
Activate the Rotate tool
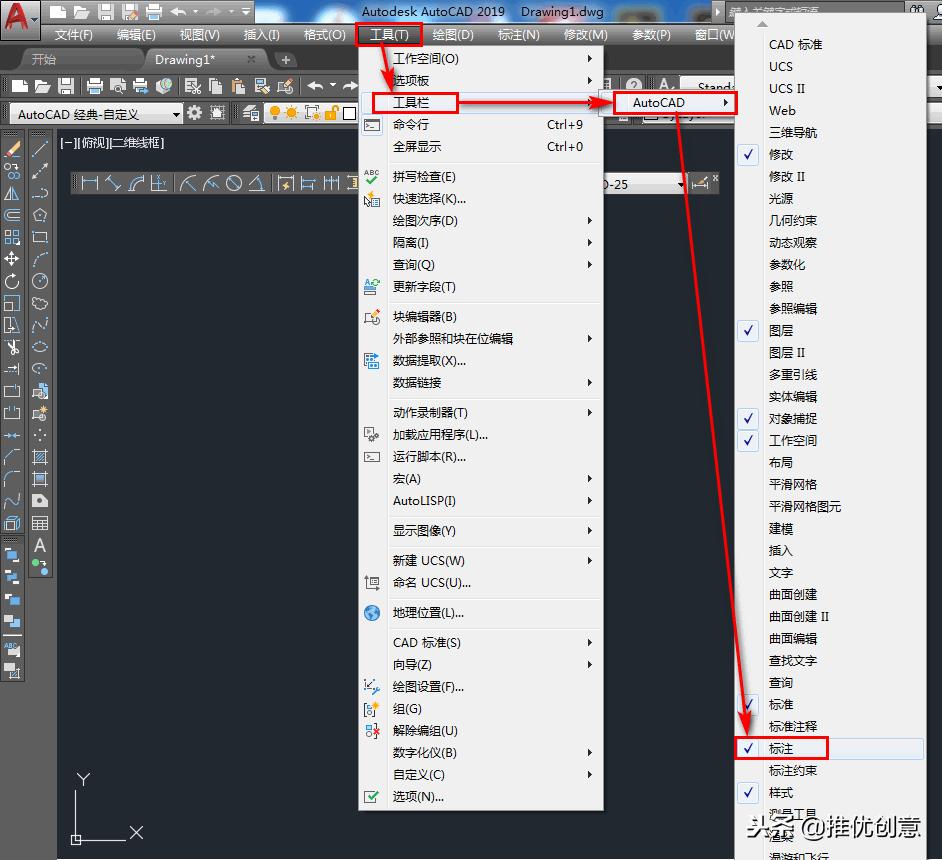pos(12,281)
